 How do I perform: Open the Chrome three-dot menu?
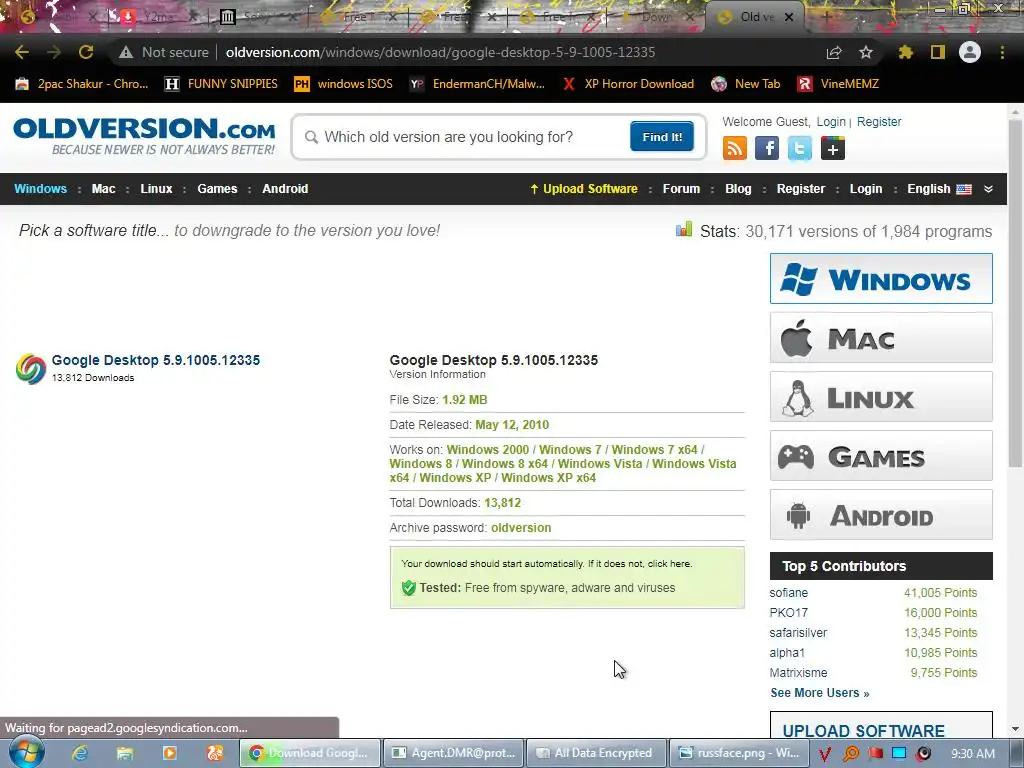point(1002,52)
